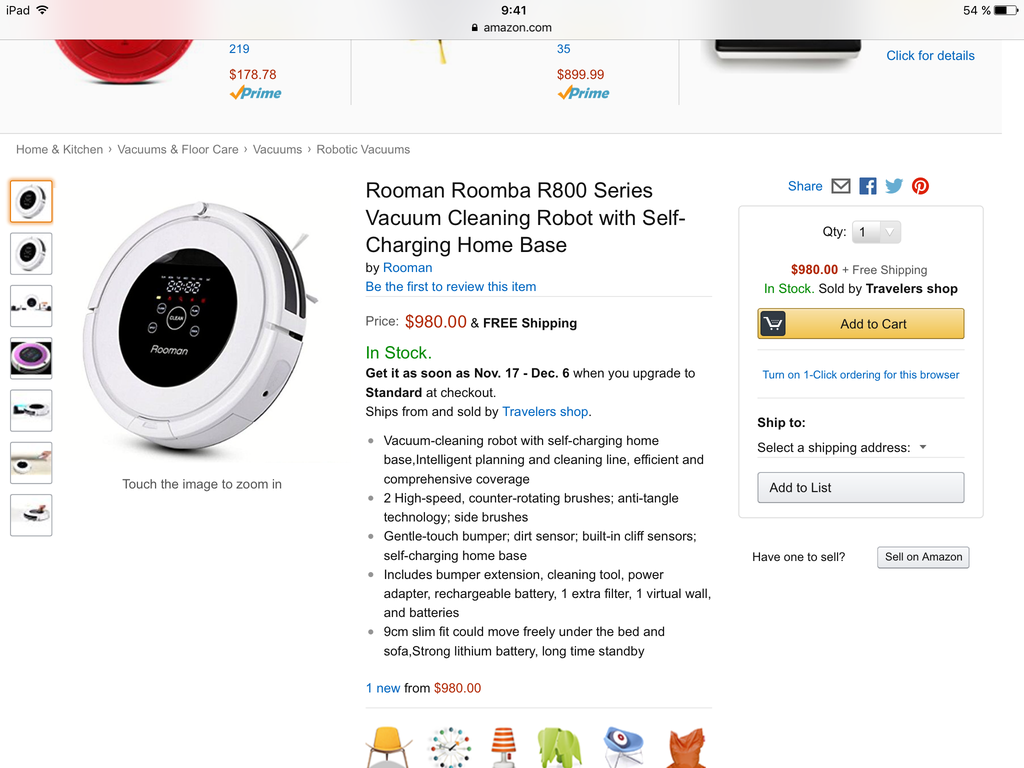Share product on Pinterest icon
1024x768 pixels.
pos(920,186)
